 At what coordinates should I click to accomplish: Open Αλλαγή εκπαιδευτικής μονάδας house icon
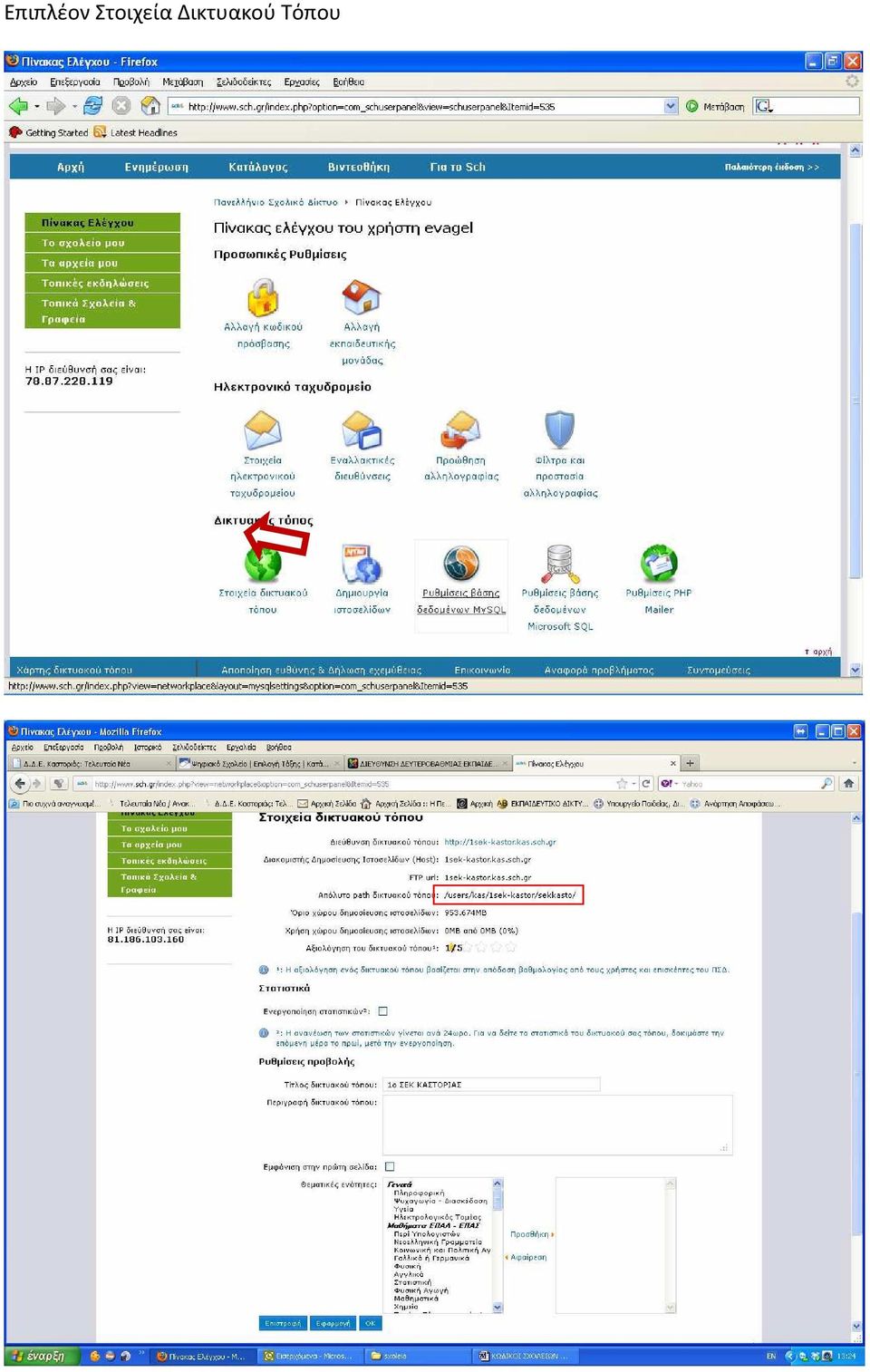point(361,297)
